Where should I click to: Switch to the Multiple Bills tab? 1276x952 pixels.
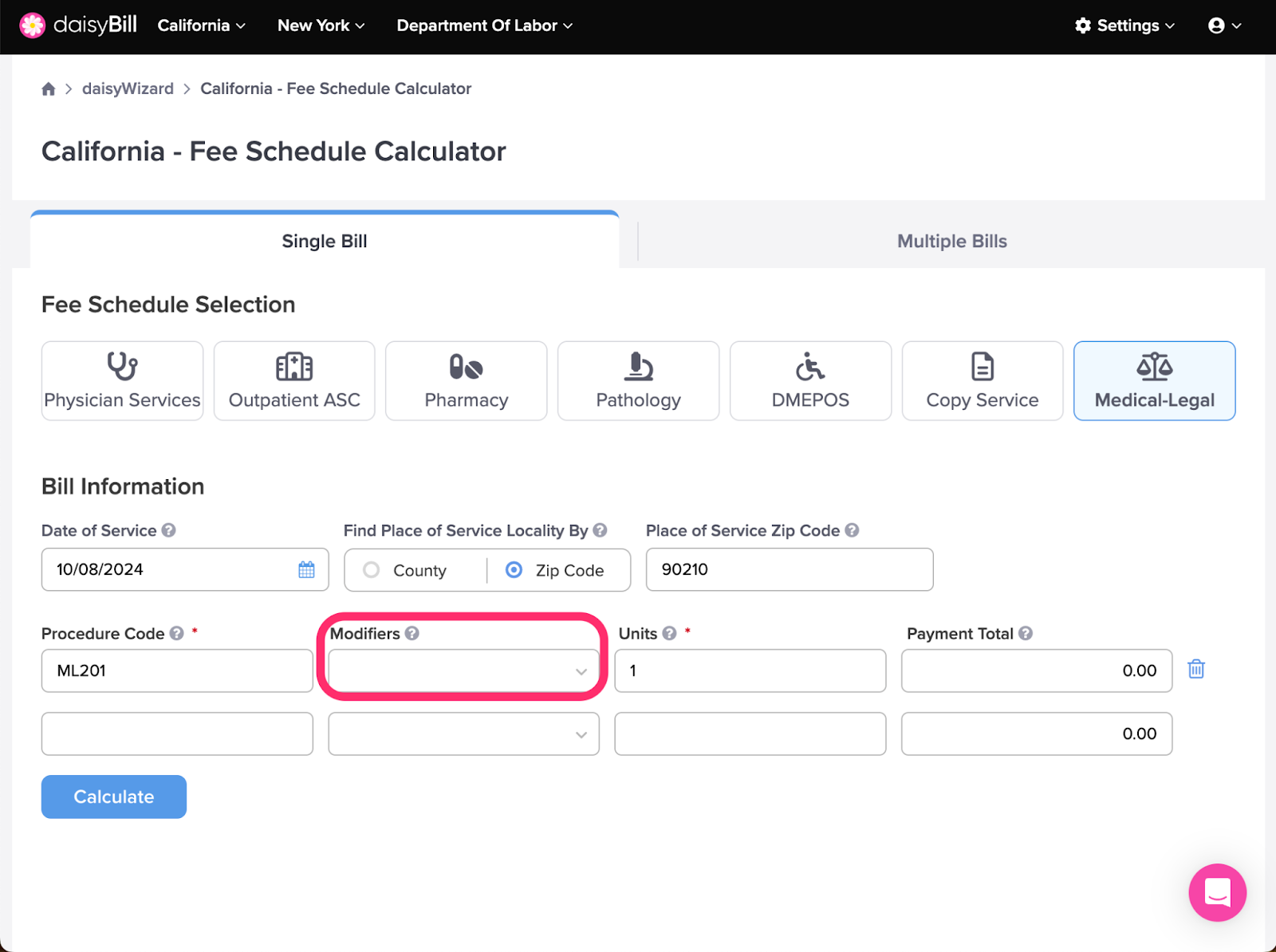pos(951,241)
